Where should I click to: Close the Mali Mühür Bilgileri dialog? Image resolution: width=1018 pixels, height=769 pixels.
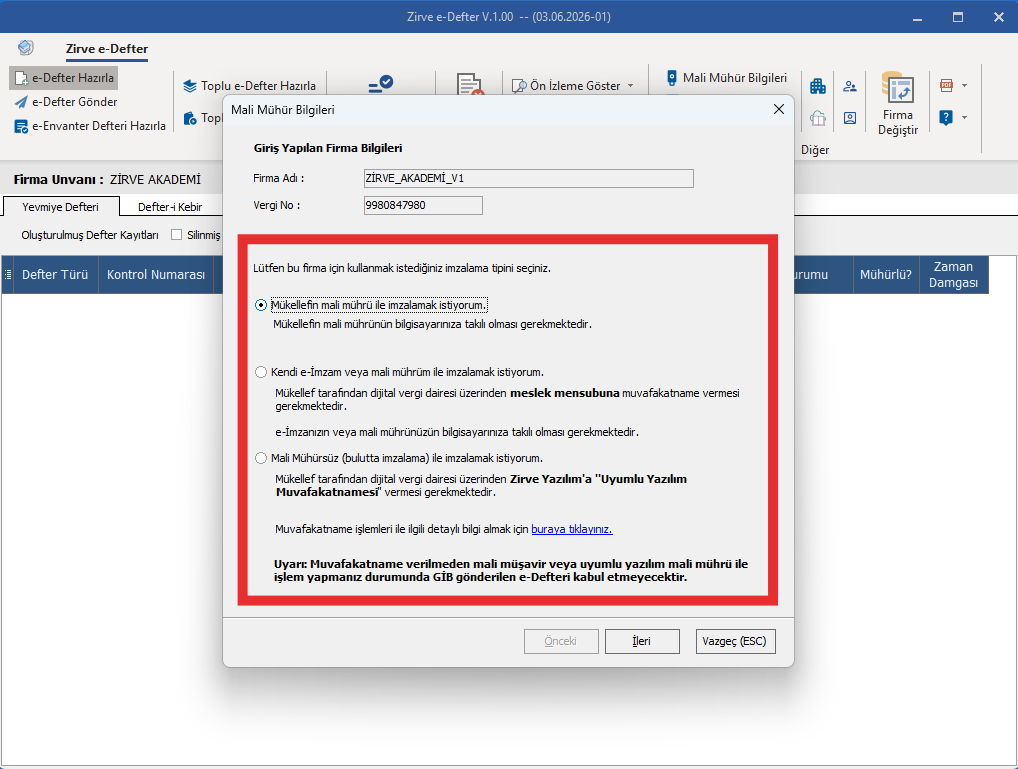[x=778, y=109]
